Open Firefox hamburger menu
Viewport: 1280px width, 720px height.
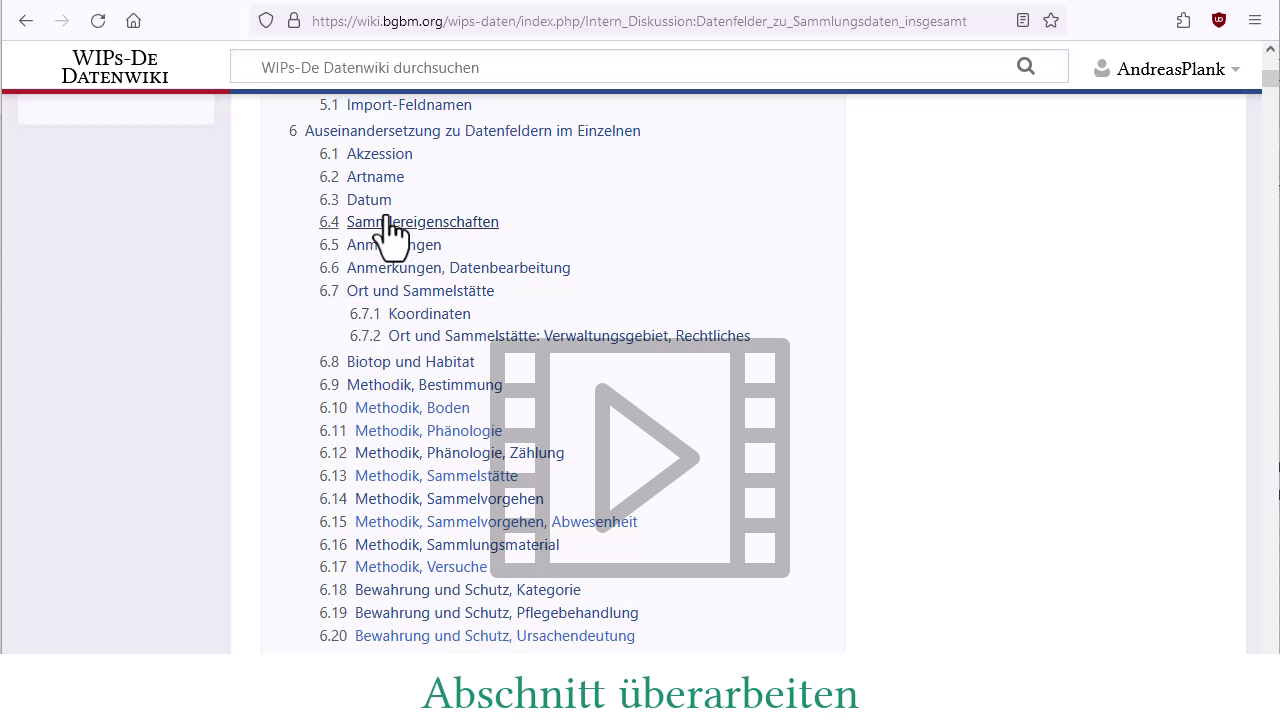[x=1255, y=20]
